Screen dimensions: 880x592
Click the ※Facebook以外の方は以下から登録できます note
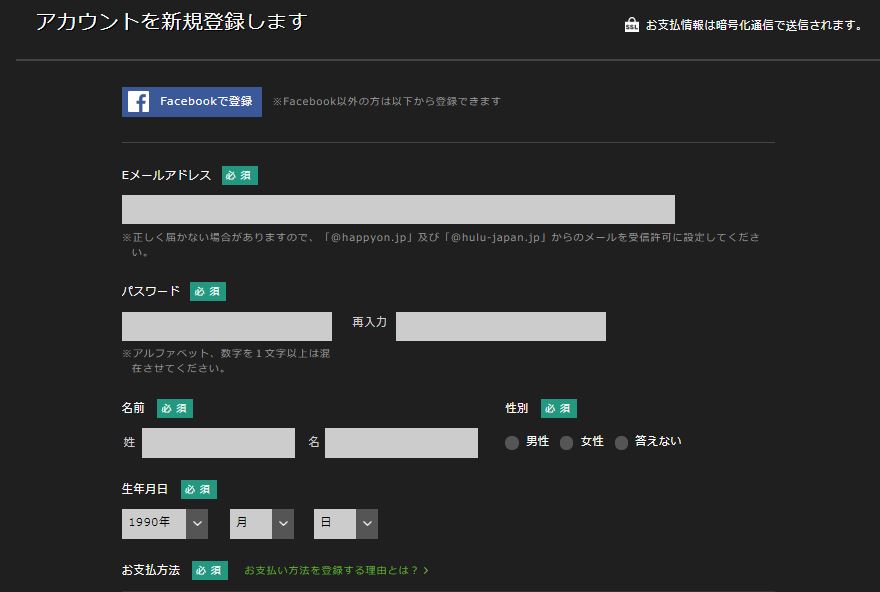tap(387, 102)
